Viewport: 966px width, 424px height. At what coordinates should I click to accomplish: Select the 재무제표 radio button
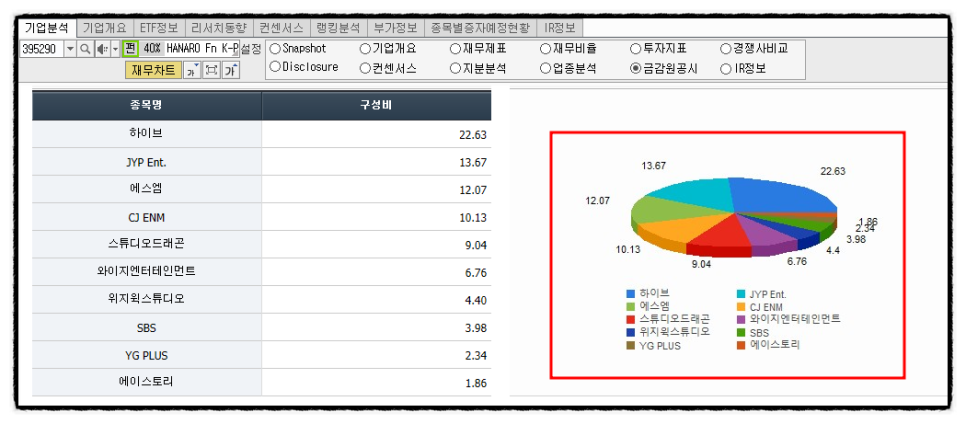pyautogui.click(x=455, y=48)
